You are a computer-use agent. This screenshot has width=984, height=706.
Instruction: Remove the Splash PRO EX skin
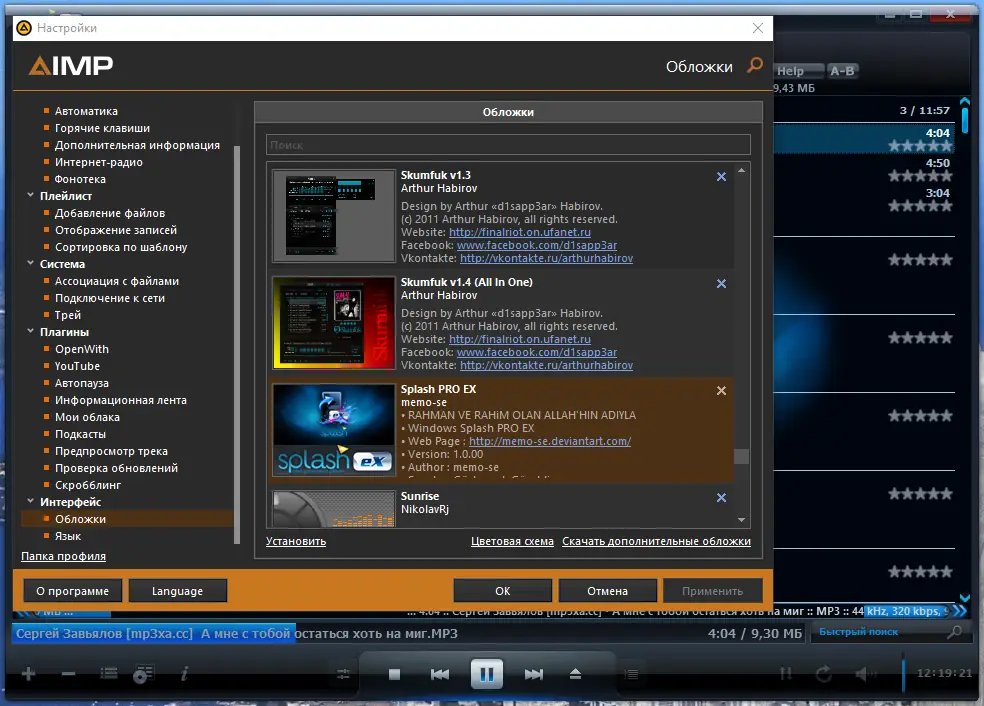coord(721,390)
